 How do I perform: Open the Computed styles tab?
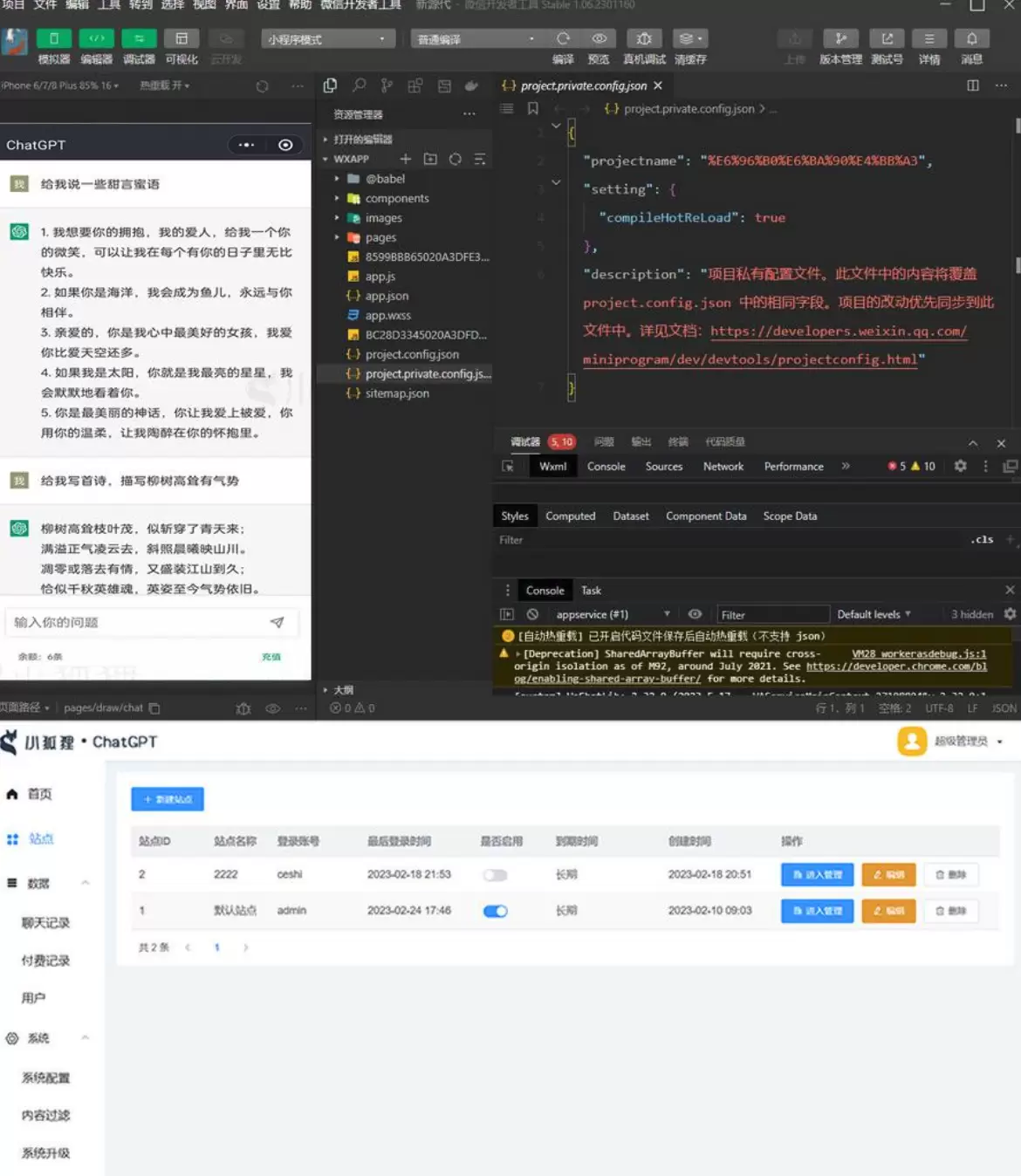[571, 516]
